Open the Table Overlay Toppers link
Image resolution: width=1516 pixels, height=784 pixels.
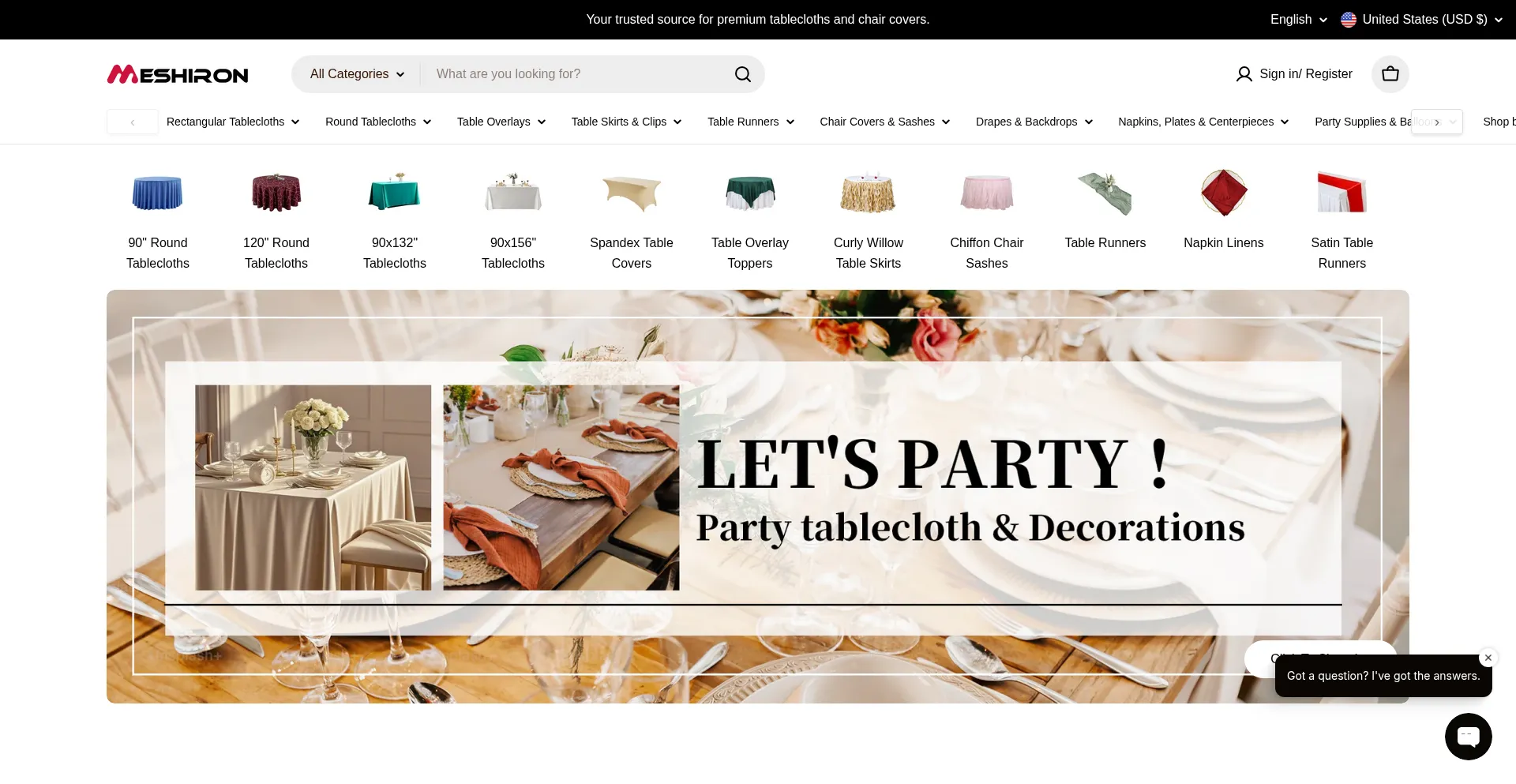point(750,253)
